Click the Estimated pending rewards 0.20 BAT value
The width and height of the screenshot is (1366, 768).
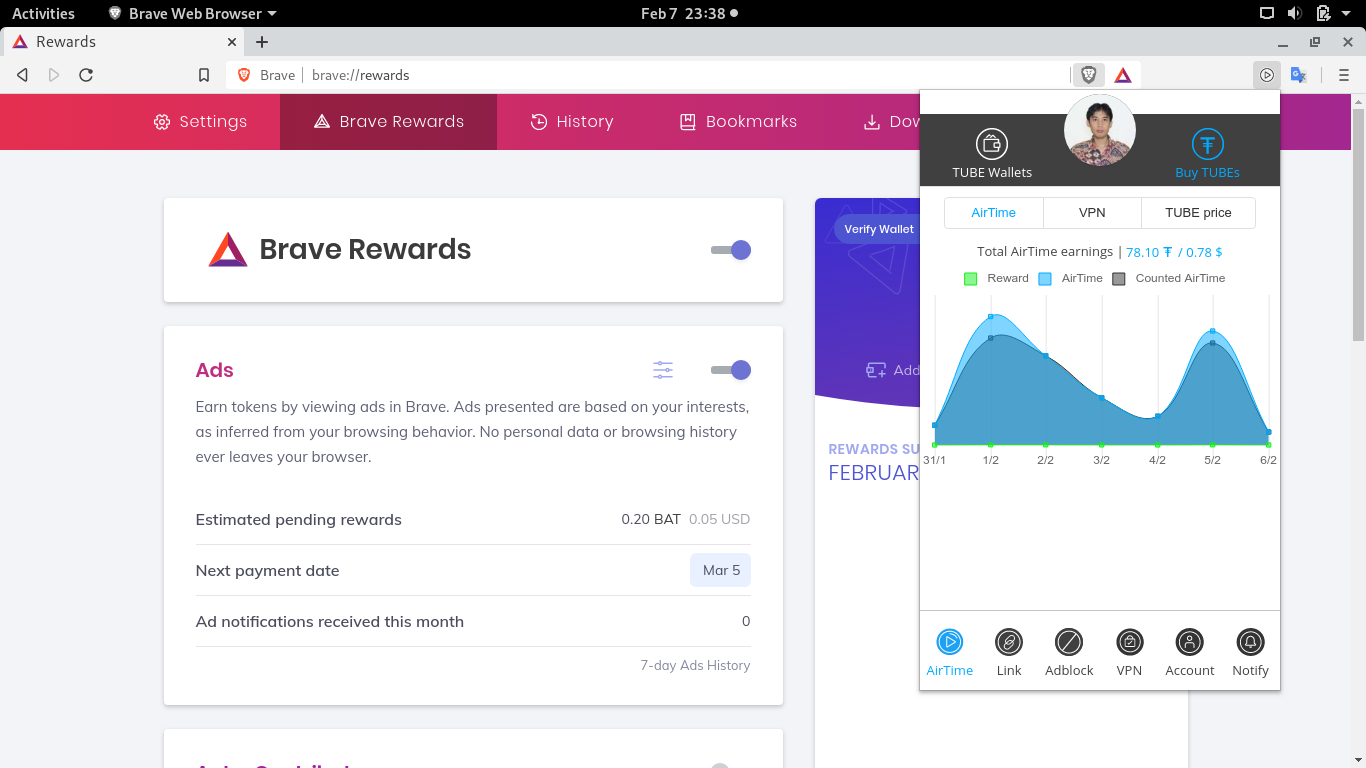click(x=651, y=520)
